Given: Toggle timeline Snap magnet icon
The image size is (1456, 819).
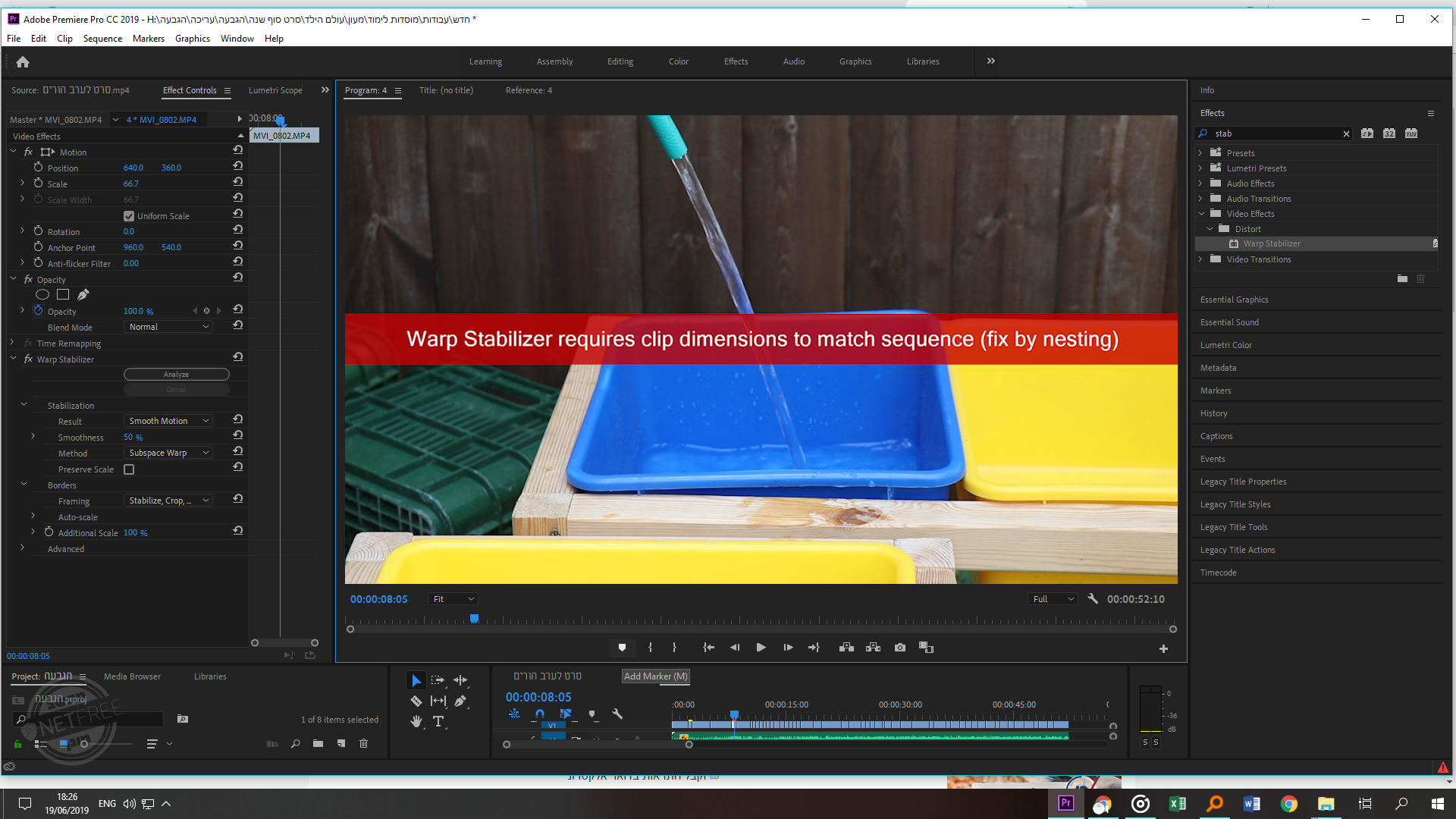Looking at the screenshot, I should pyautogui.click(x=539, y=714).
